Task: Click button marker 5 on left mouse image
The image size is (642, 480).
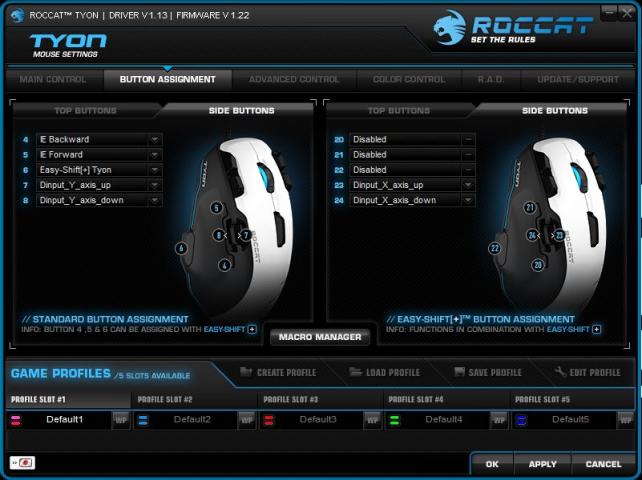Action: point(217,208)
